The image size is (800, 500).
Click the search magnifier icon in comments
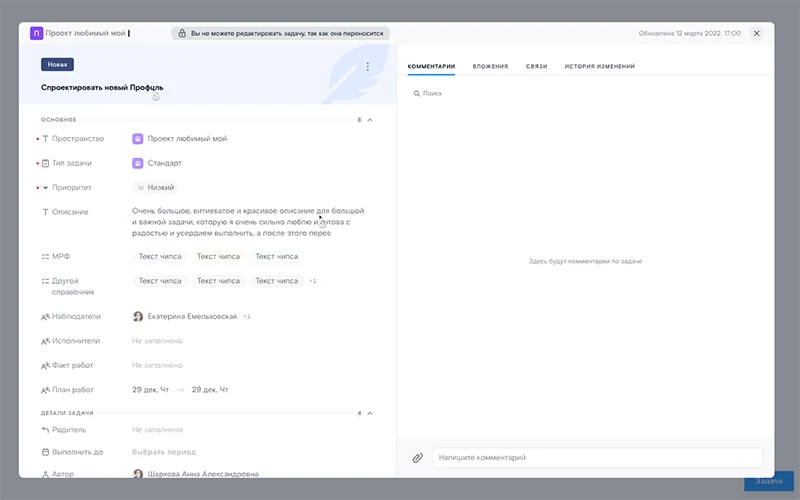[x=417, y=93]
